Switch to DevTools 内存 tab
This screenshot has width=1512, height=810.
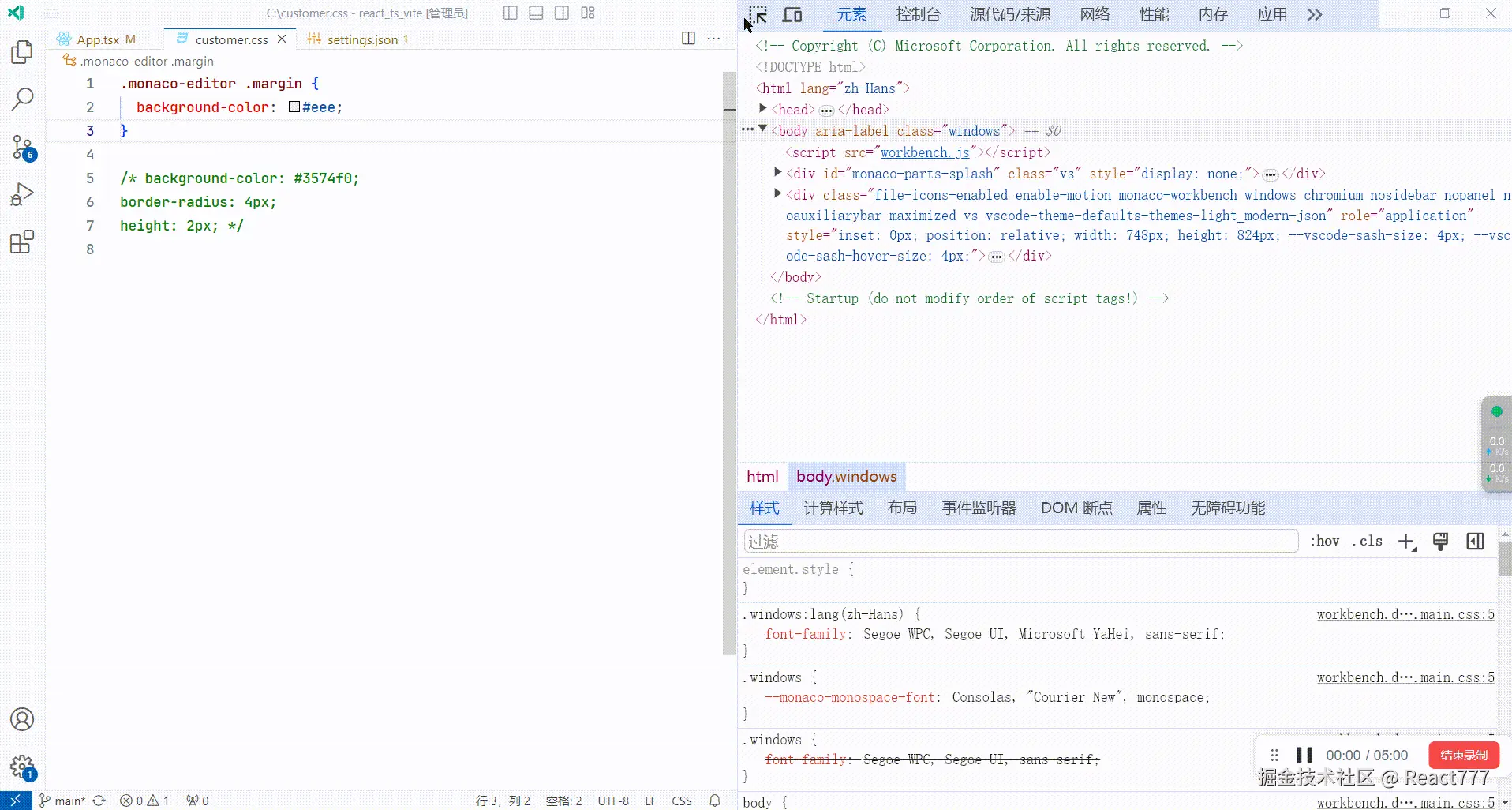(x=1213, y=15)
